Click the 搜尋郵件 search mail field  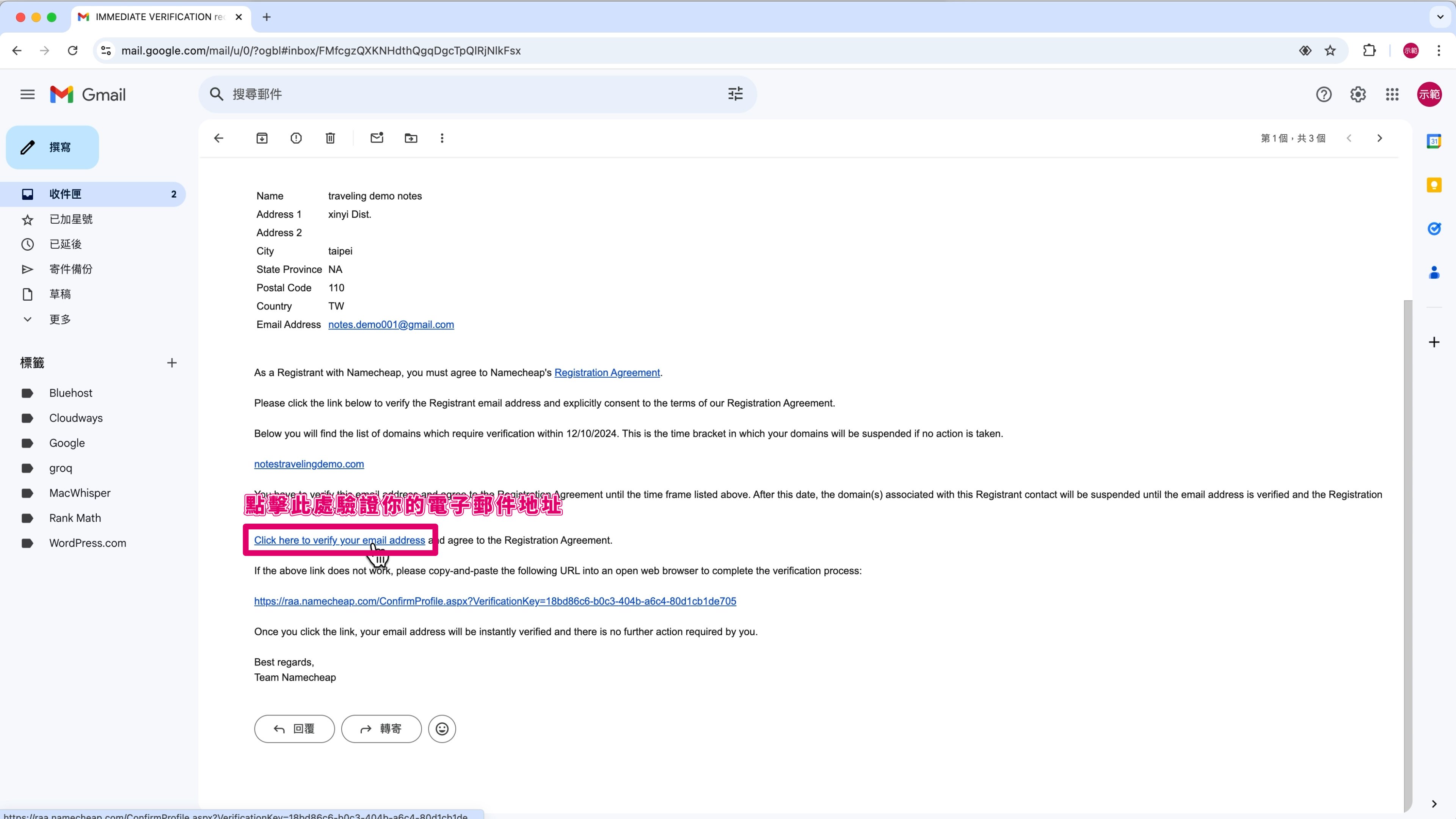[452, 94]
